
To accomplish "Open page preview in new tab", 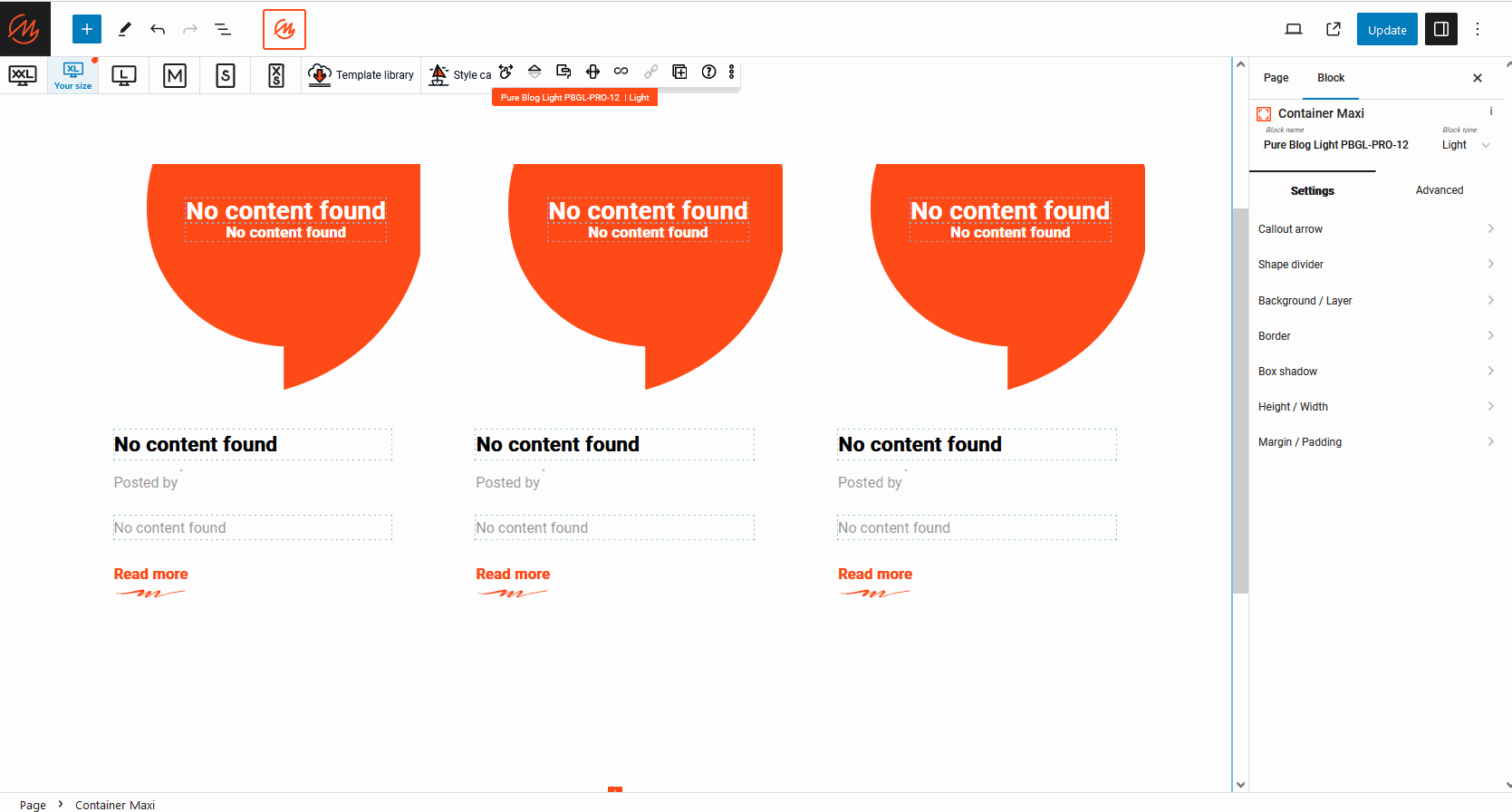I will pos(1334,29).
